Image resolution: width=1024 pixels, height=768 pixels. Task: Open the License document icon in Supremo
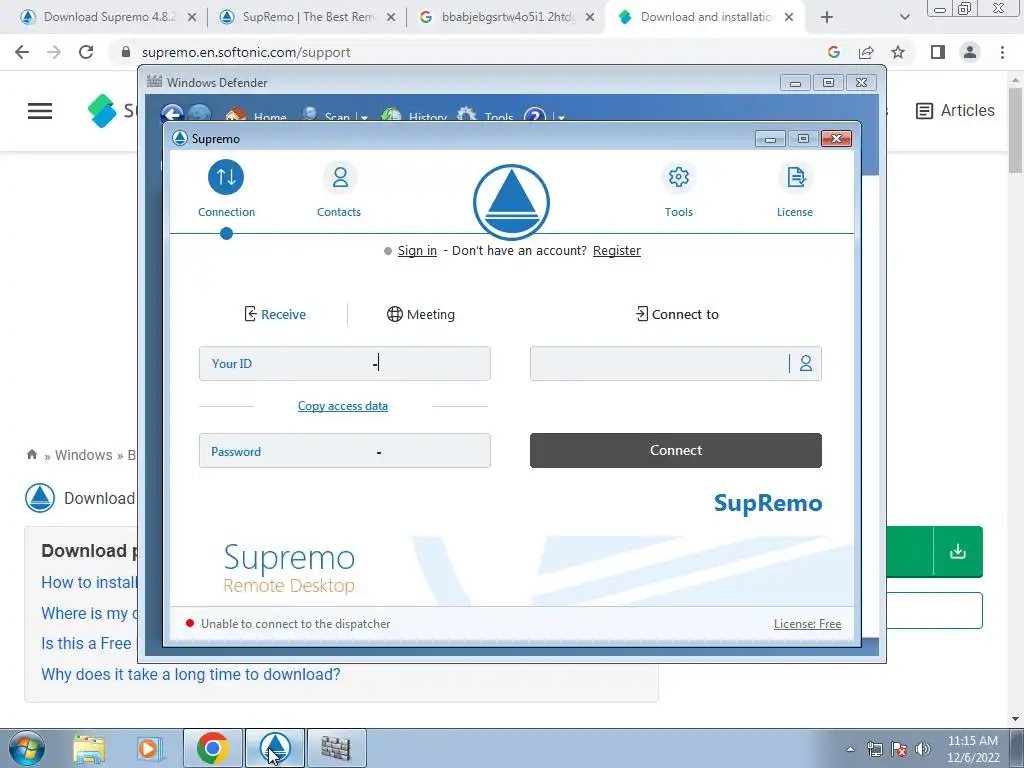pos(795,177)
